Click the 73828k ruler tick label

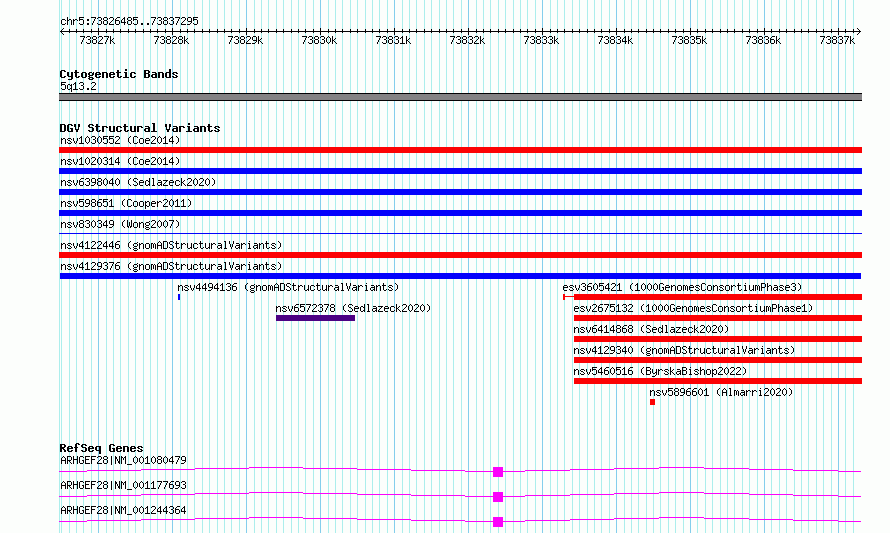click(171, 40)
